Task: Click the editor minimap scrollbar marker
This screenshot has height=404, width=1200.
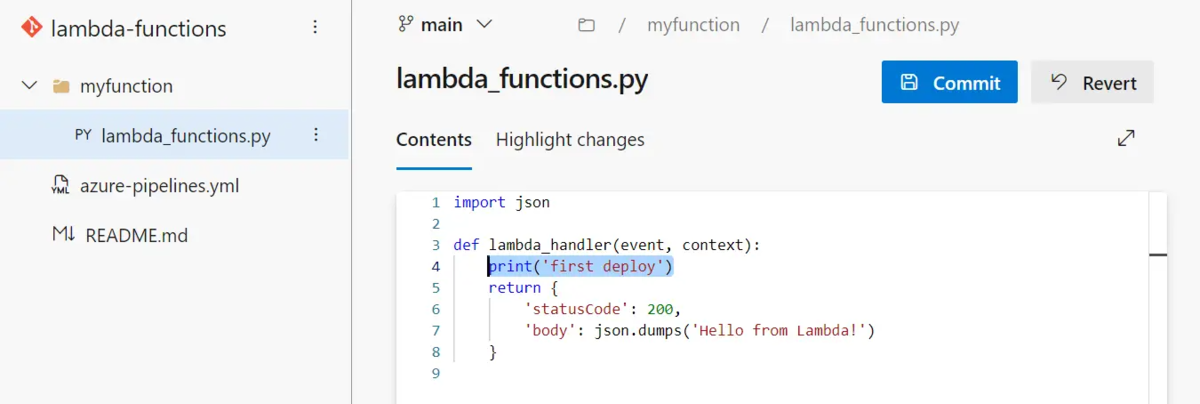Action: [x=1158, y=255]
